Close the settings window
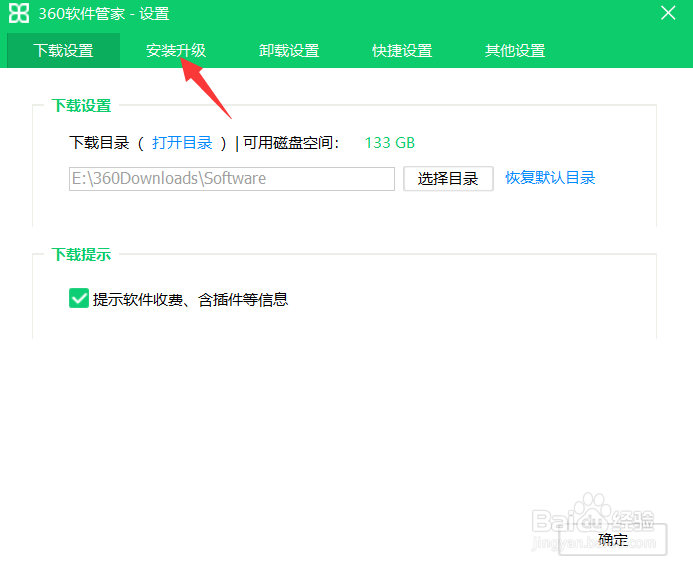Image resolution: width=693 pixels, height=567 pixels. tap(668, 13)
